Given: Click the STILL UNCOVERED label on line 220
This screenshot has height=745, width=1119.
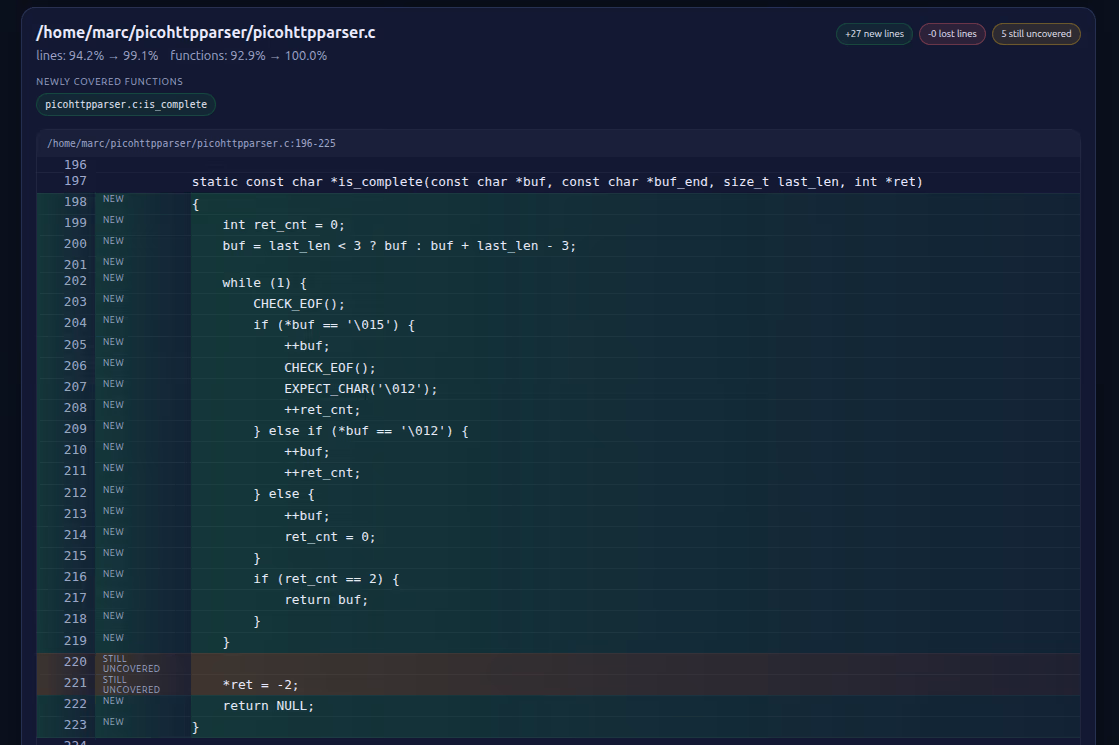Looking at the screenshot, I should tap(131, 663).
